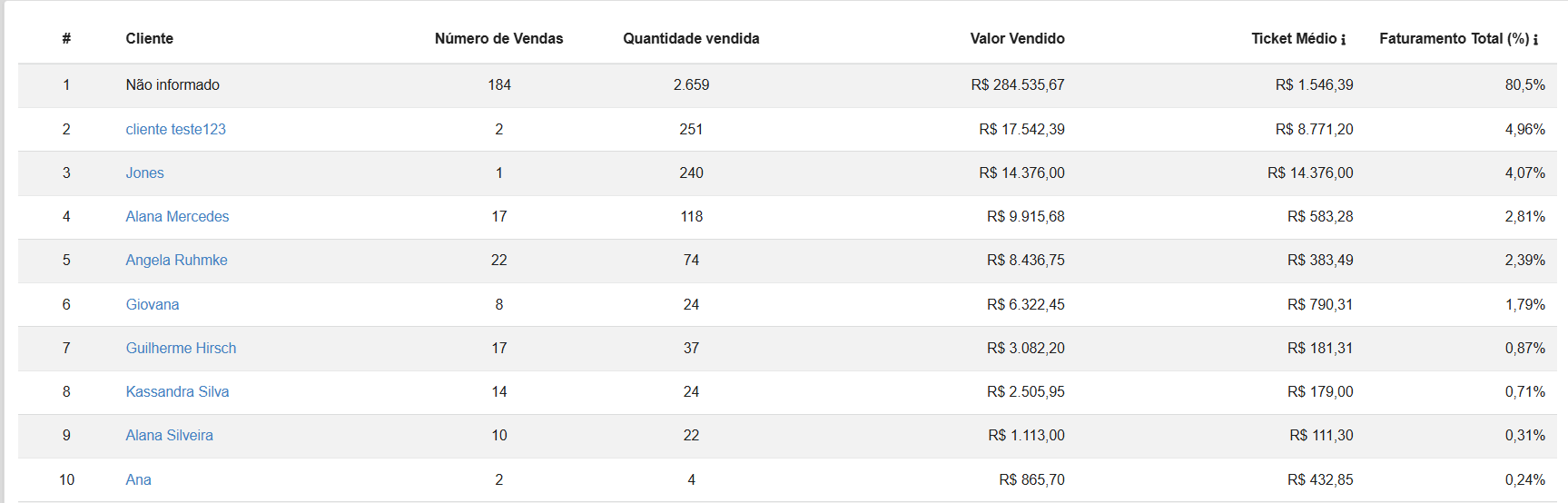Click the R$ 284.535,67 value cell

pos(1017,84)
